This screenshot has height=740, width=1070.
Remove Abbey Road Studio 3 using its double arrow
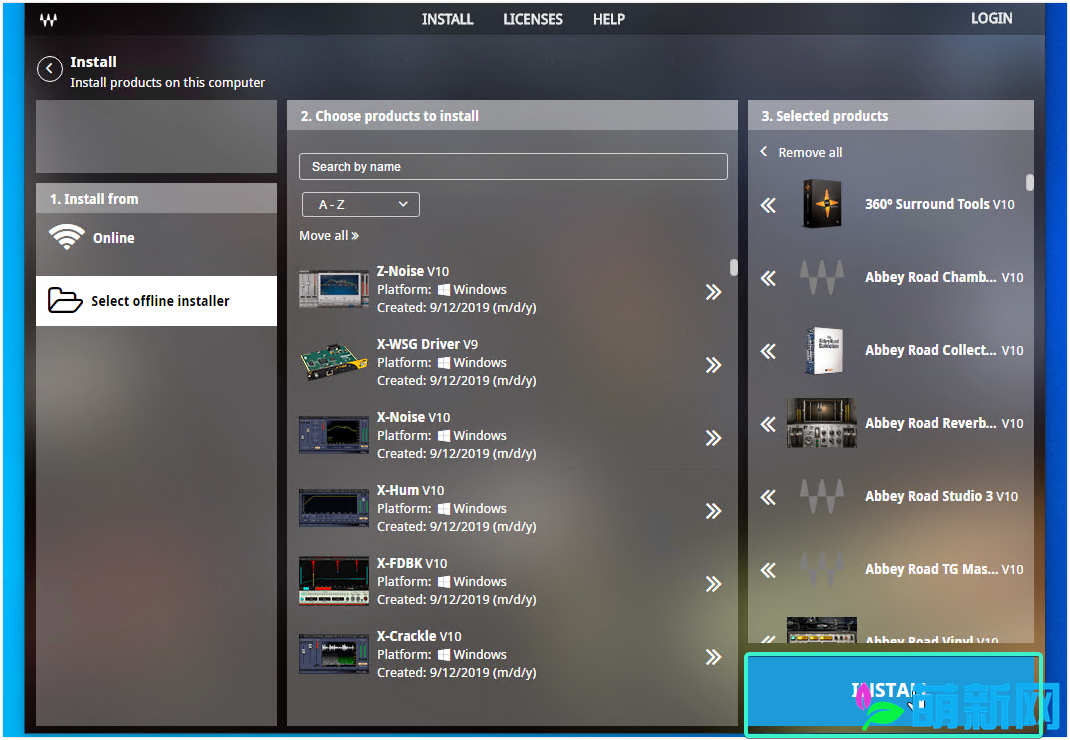pos(768,497)
